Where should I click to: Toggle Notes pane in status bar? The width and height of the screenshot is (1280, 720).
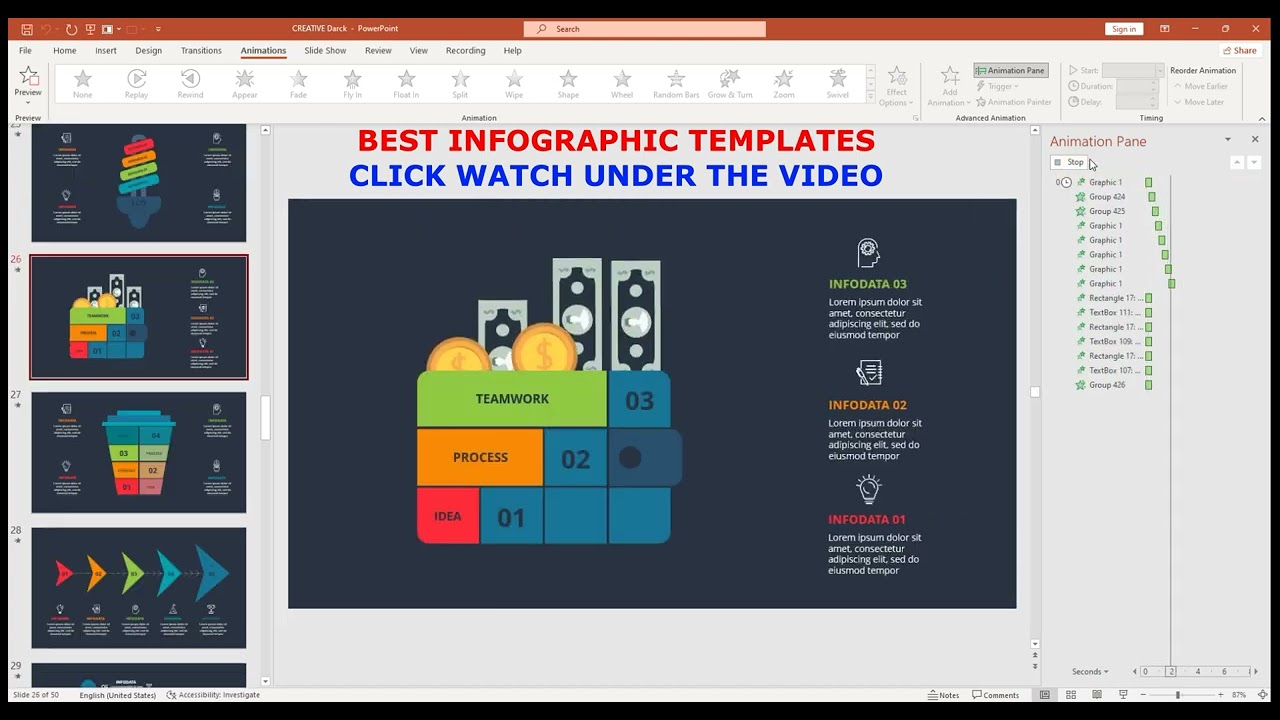(x=943, y=695)
